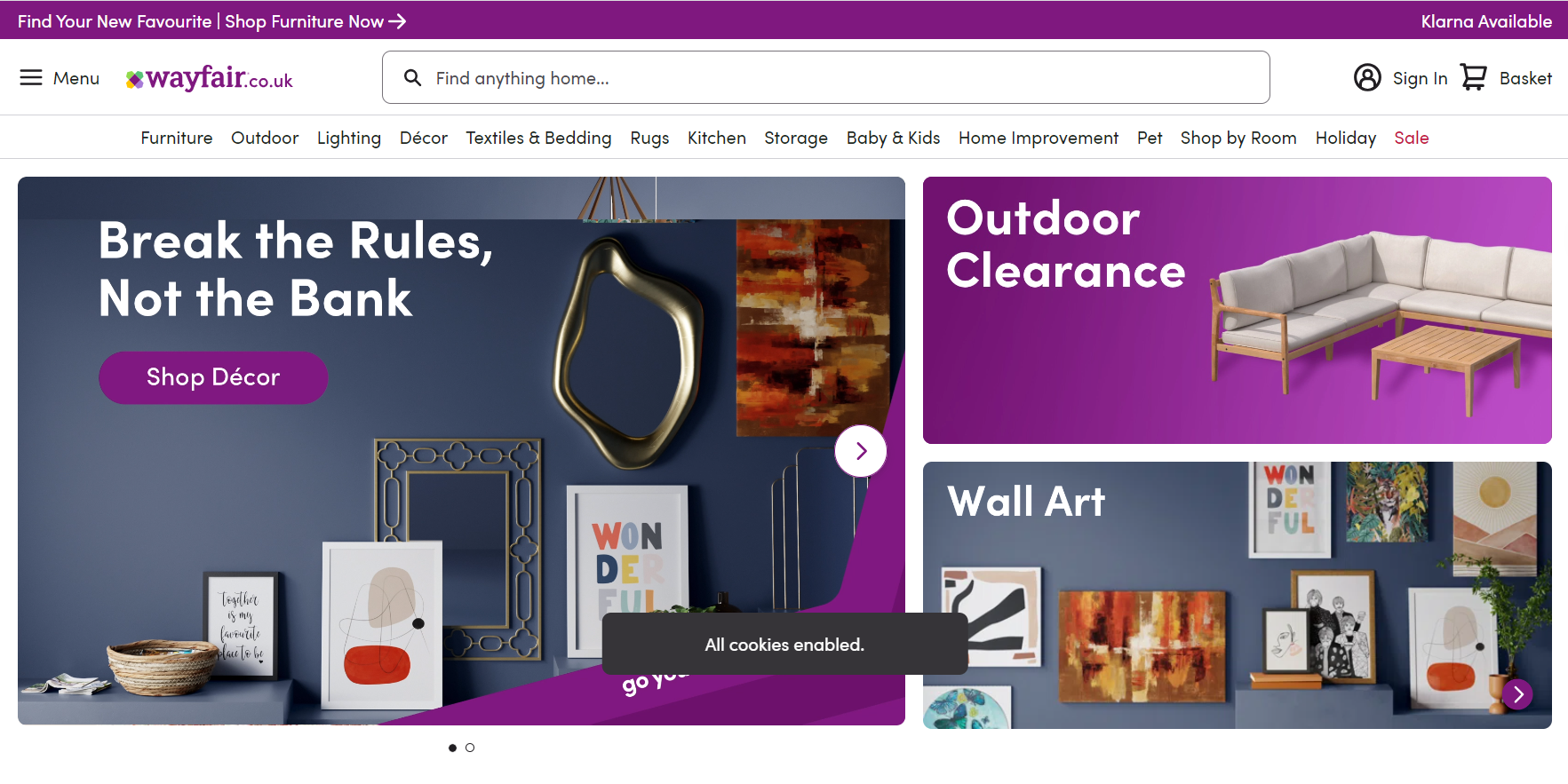The height and width of the screenshot is (784, 1568).
Task: Select the second carousel dot indicator
Action: click(470, 748)
